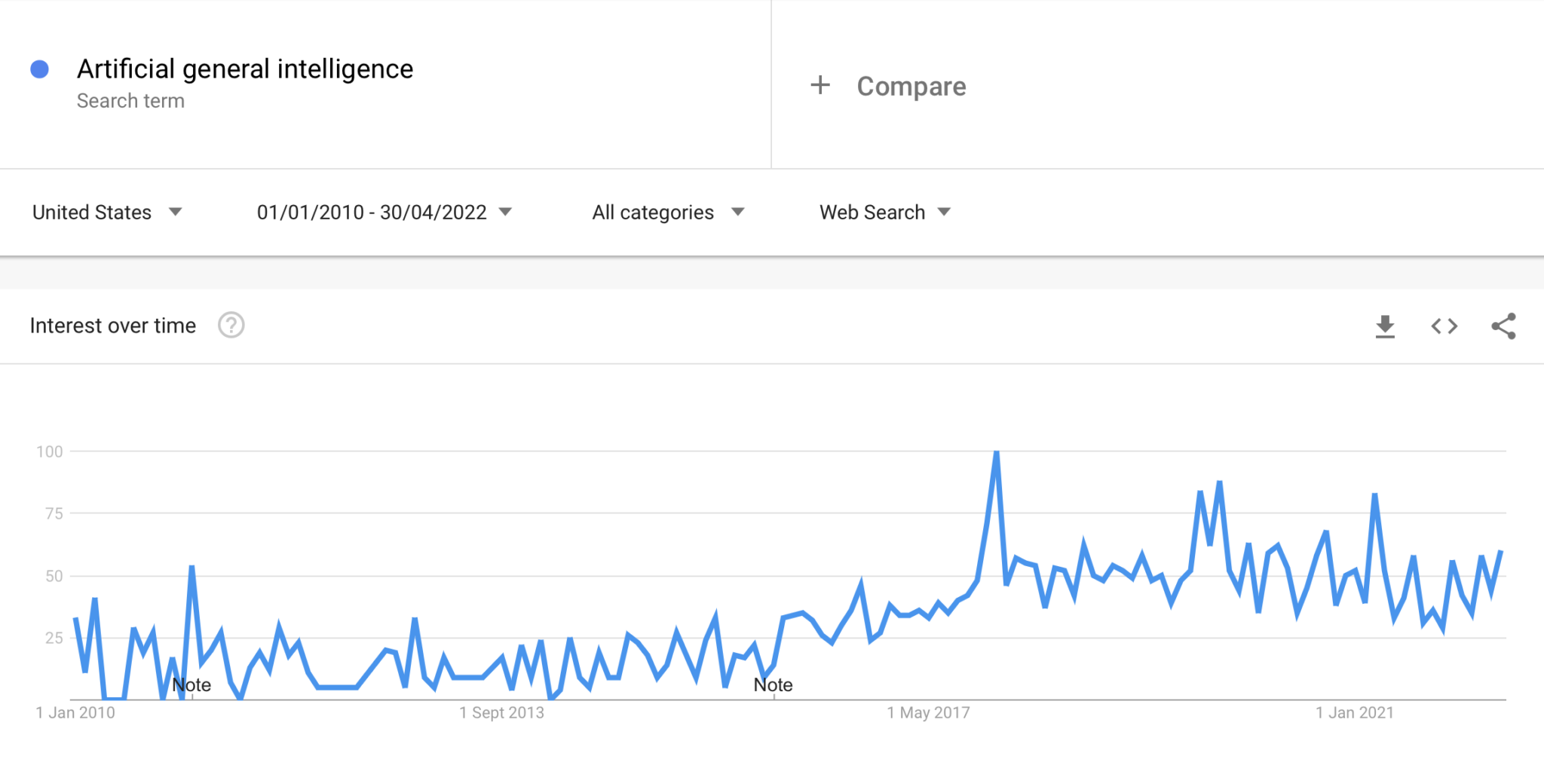The image size is (1544, 784).
Task: Select the Artificial general intelligence search term
Action: [x=245, y=69]
